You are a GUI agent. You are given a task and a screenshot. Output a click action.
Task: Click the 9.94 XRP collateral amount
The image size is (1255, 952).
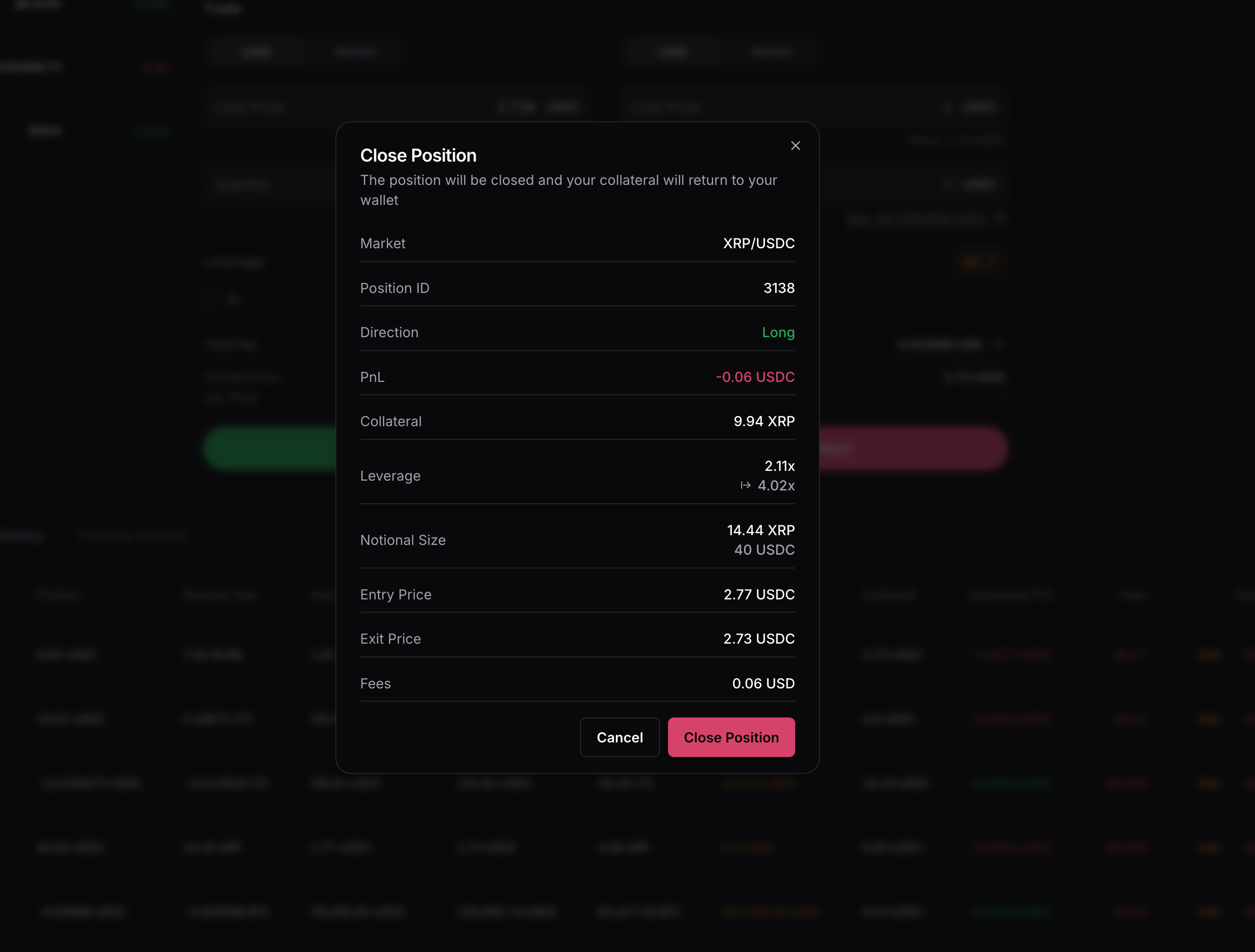click(x=764, y=422)
